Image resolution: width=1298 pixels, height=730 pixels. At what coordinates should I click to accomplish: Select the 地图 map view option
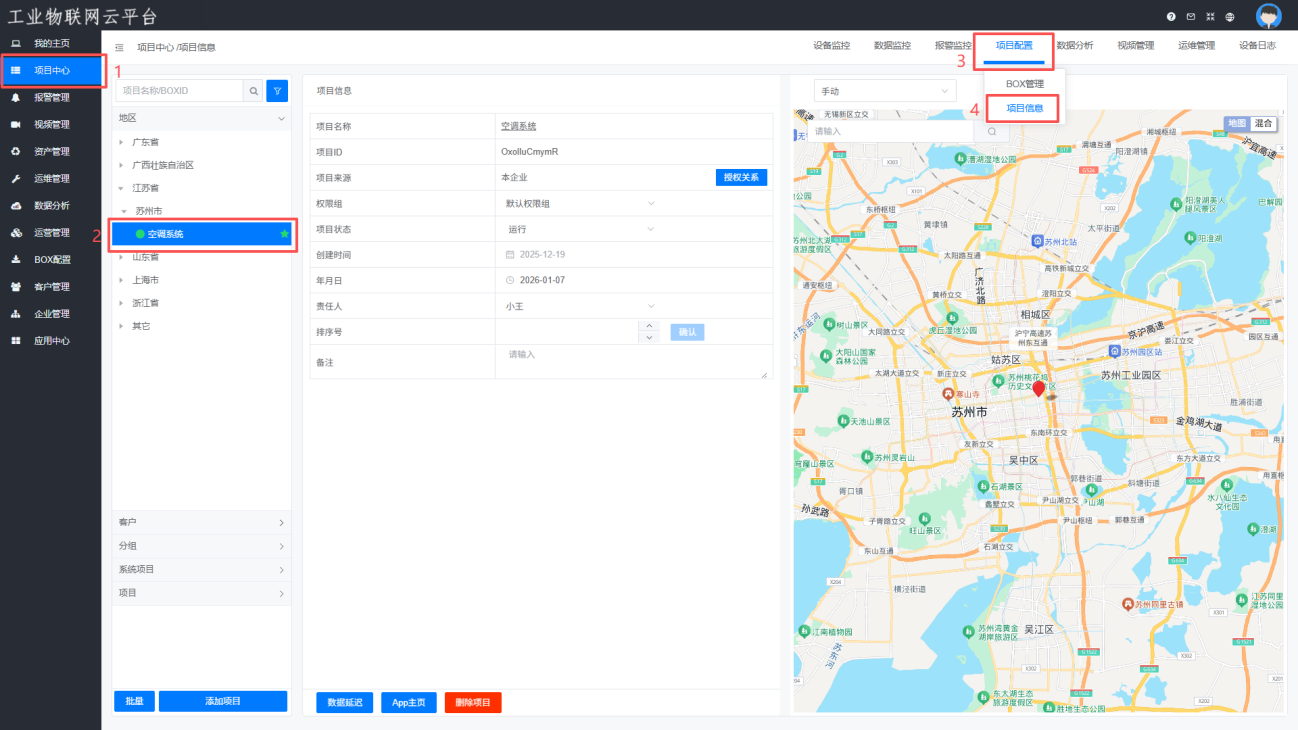1237,123
